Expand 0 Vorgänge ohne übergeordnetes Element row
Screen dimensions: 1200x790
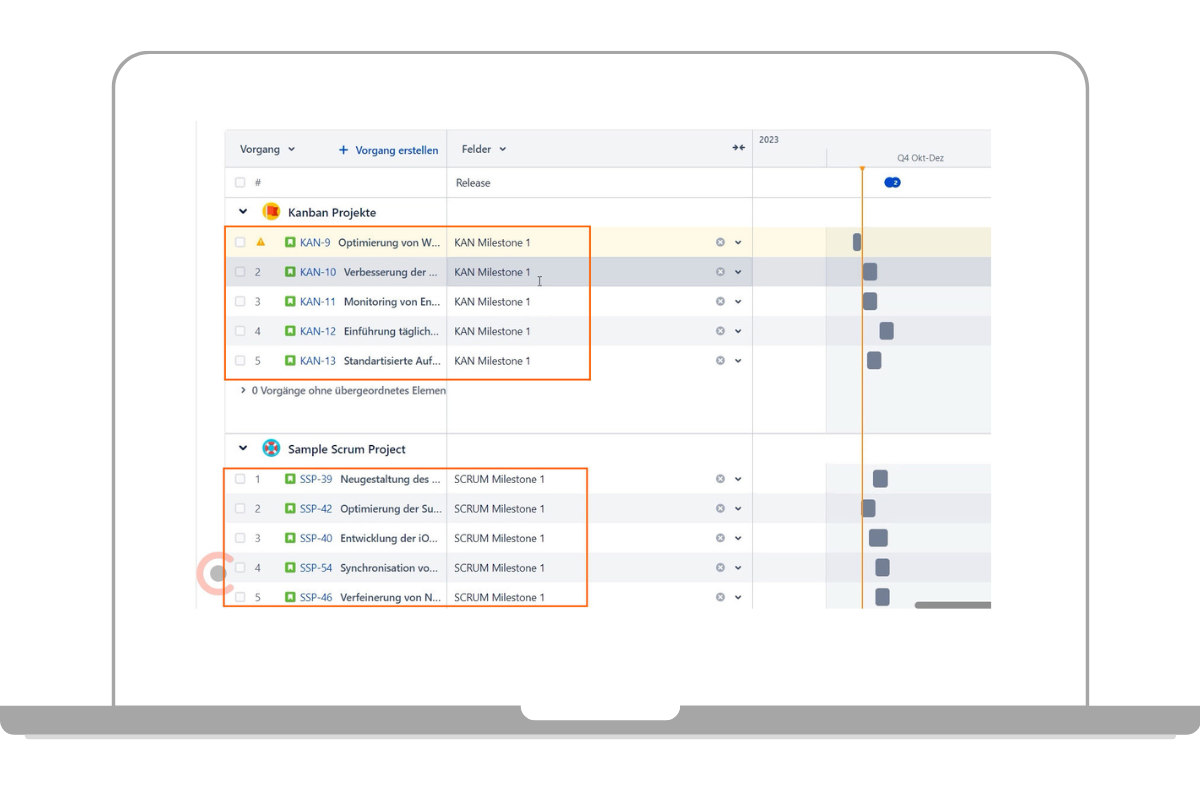pyautogui.click(x=243, y=391)
